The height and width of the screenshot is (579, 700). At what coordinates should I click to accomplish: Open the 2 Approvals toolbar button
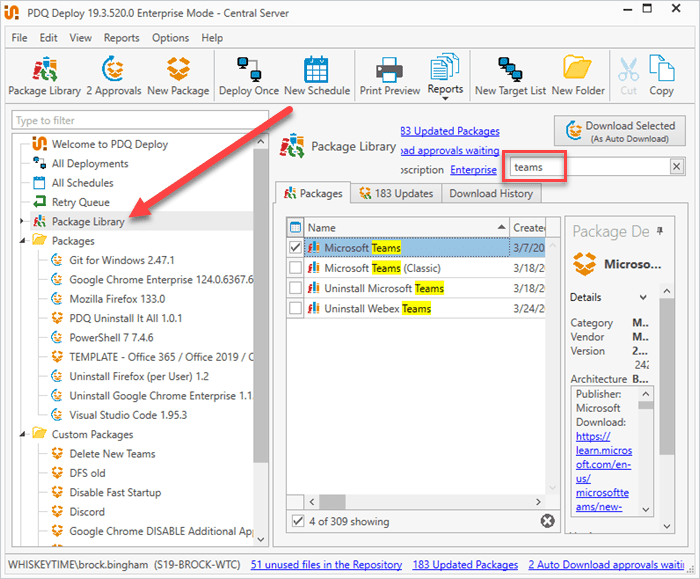pos(113,76)
